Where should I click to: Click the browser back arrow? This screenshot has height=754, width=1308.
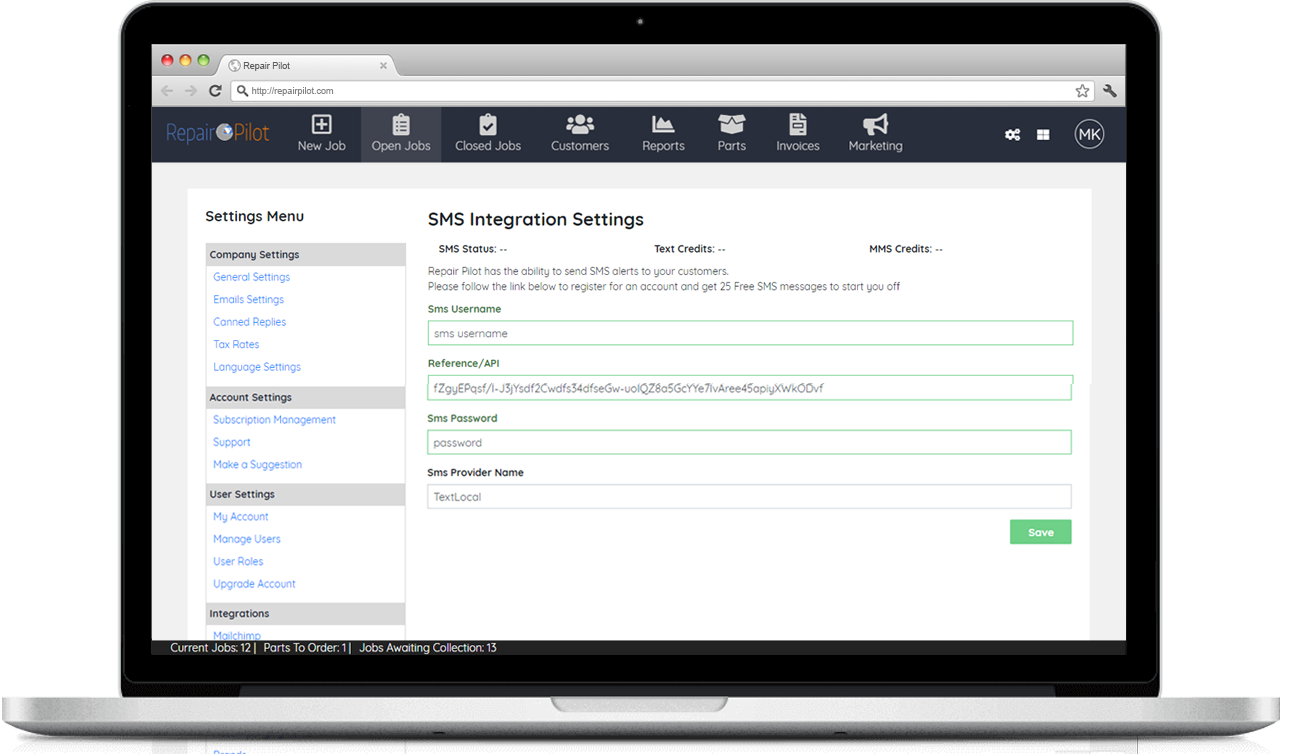tap(168, 91)
